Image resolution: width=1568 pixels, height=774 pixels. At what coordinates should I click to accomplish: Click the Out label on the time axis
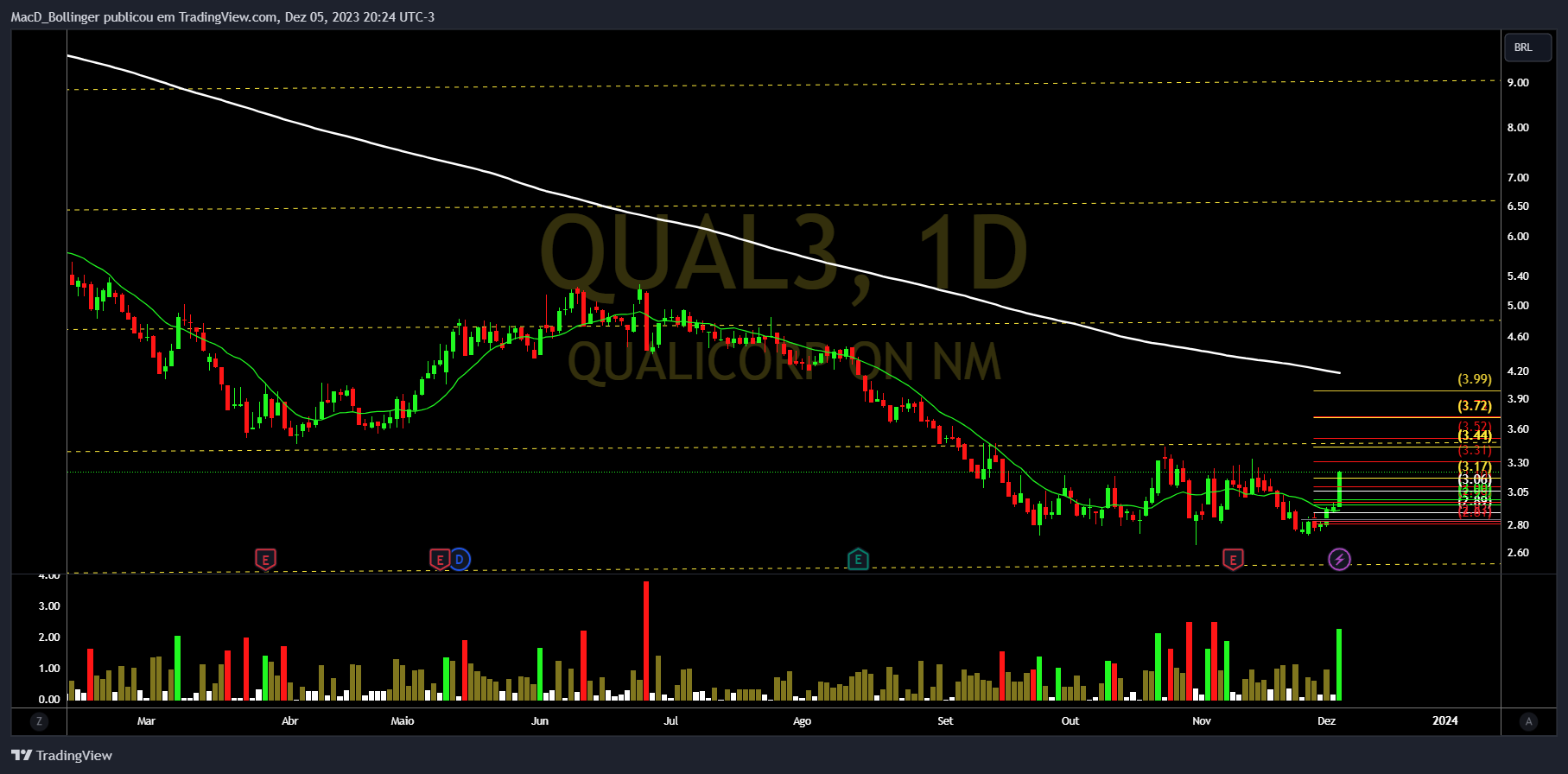point(1070,721)
